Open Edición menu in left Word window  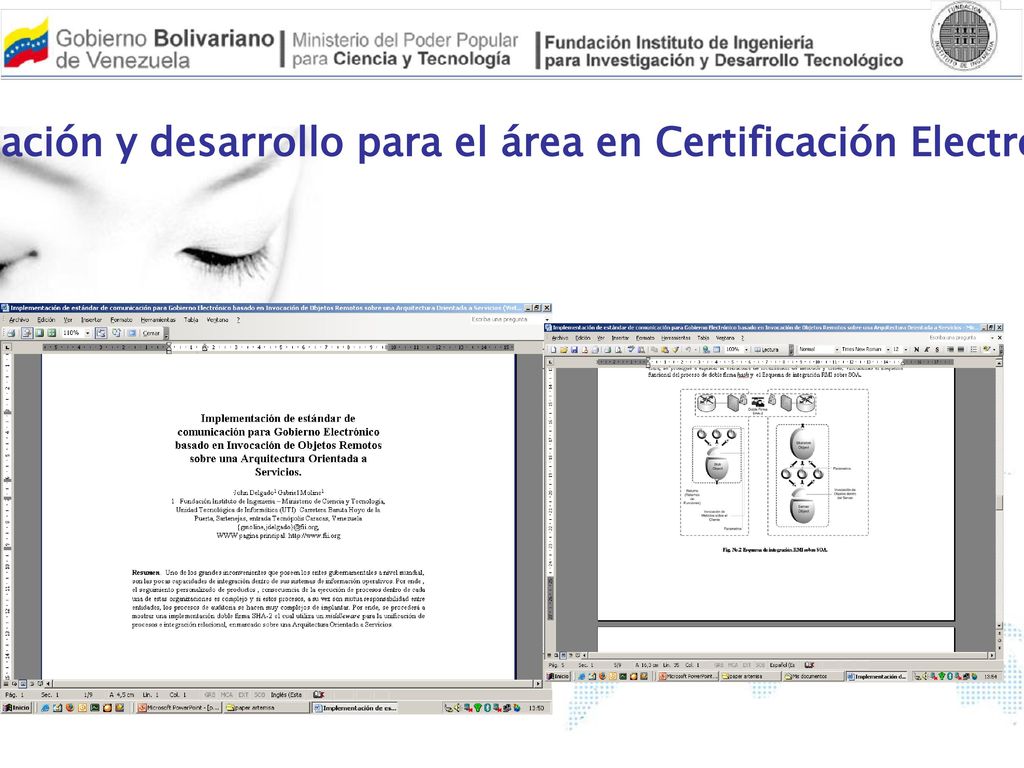[46, 320]
